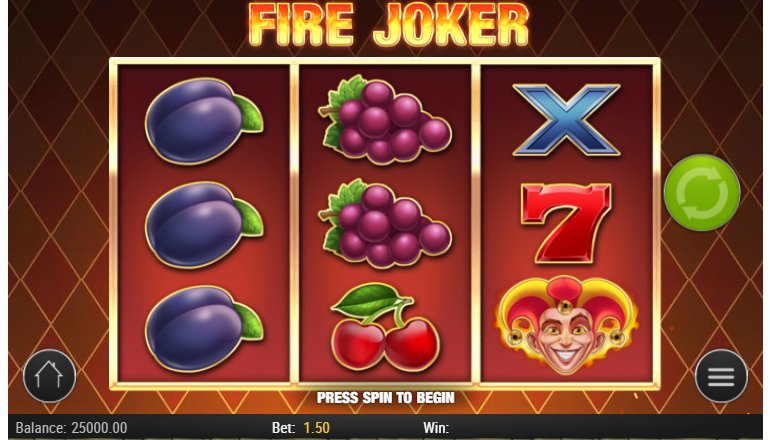Click the Press Spin To Begin message

click(385, 397)
